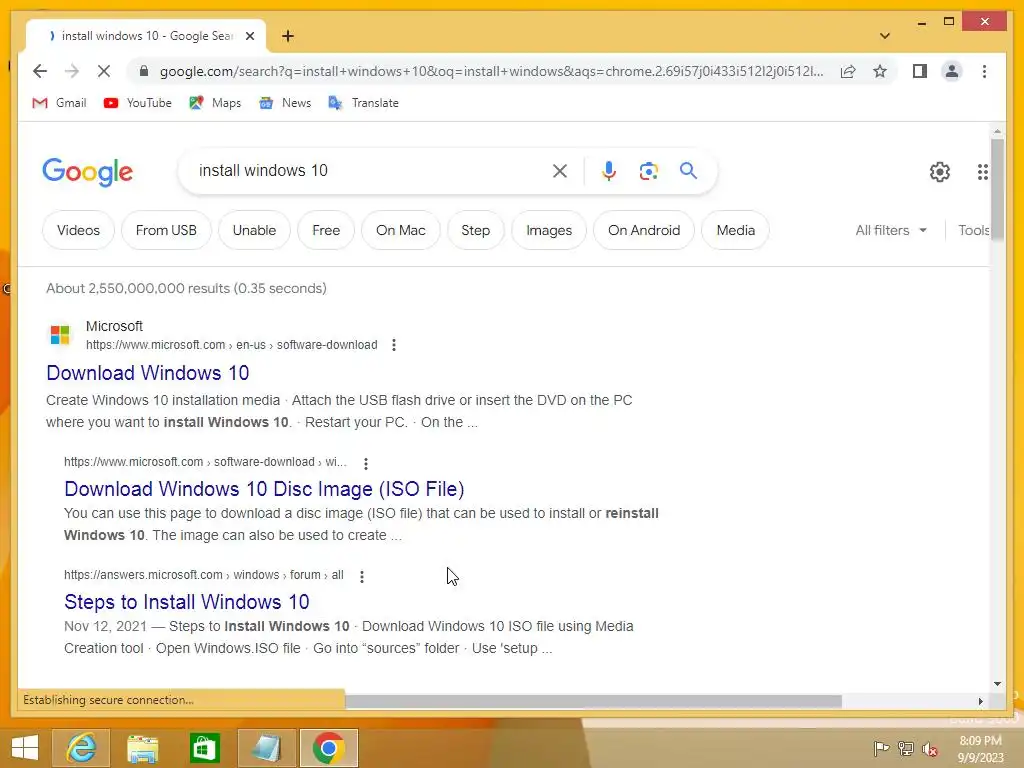
Task: Open File Explorer from taskbar
Action: pyautogui.click(x=142, y=748)
